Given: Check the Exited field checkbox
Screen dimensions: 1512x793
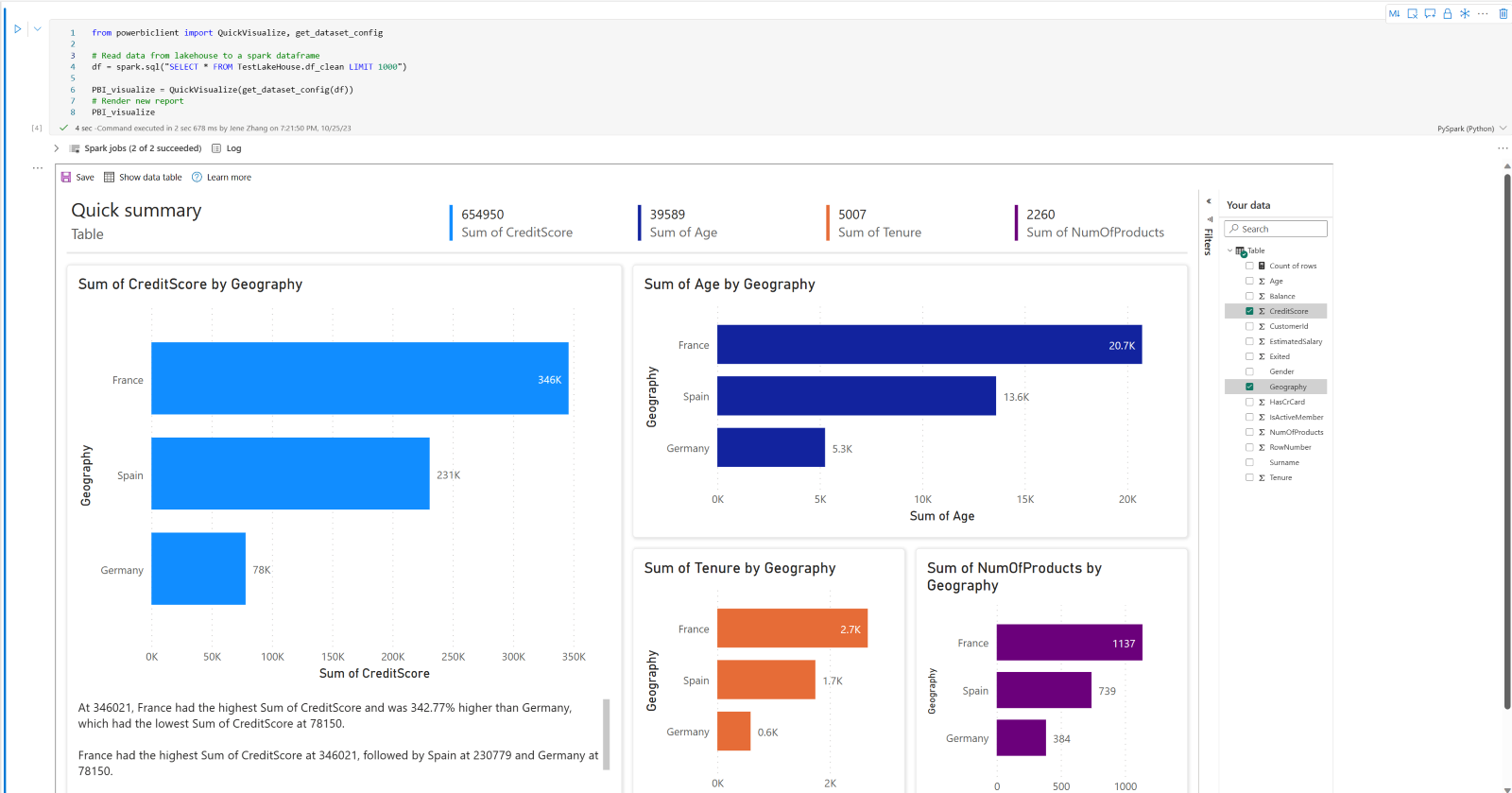Looking at the screenshot, I should coord(1249,356).
